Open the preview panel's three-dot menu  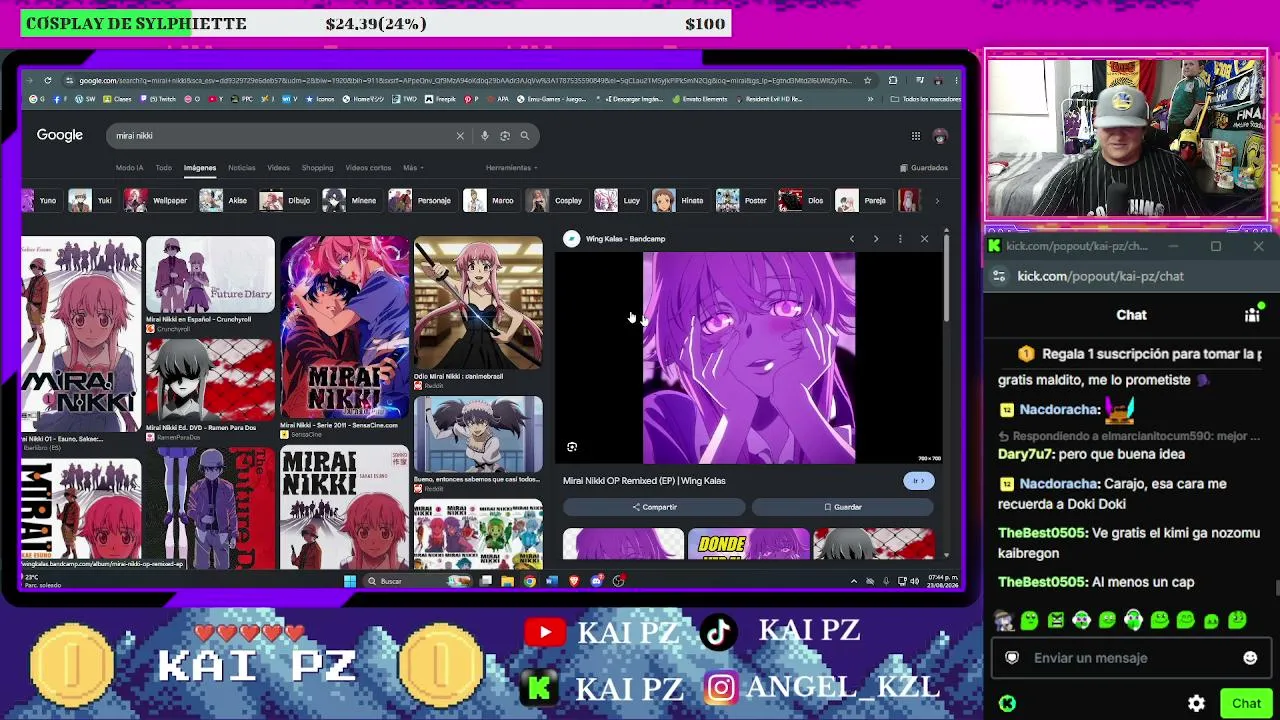(x=900, y=239)
